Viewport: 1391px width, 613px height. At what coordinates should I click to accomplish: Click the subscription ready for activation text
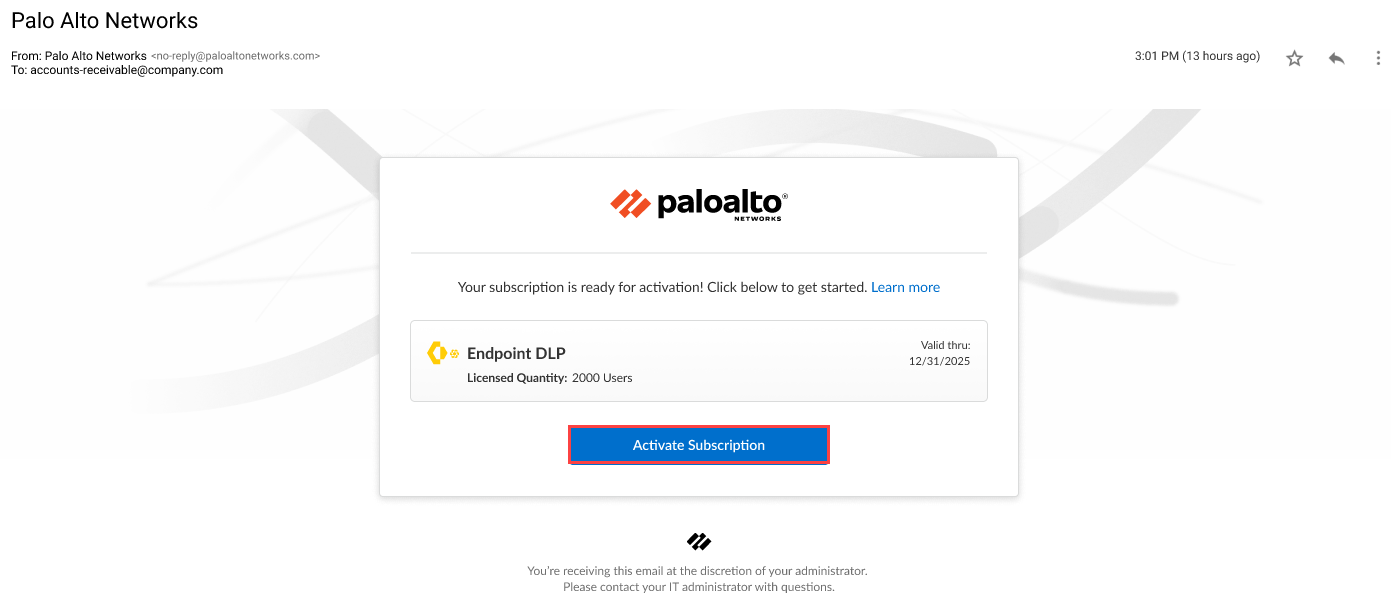tap(662, 287)
